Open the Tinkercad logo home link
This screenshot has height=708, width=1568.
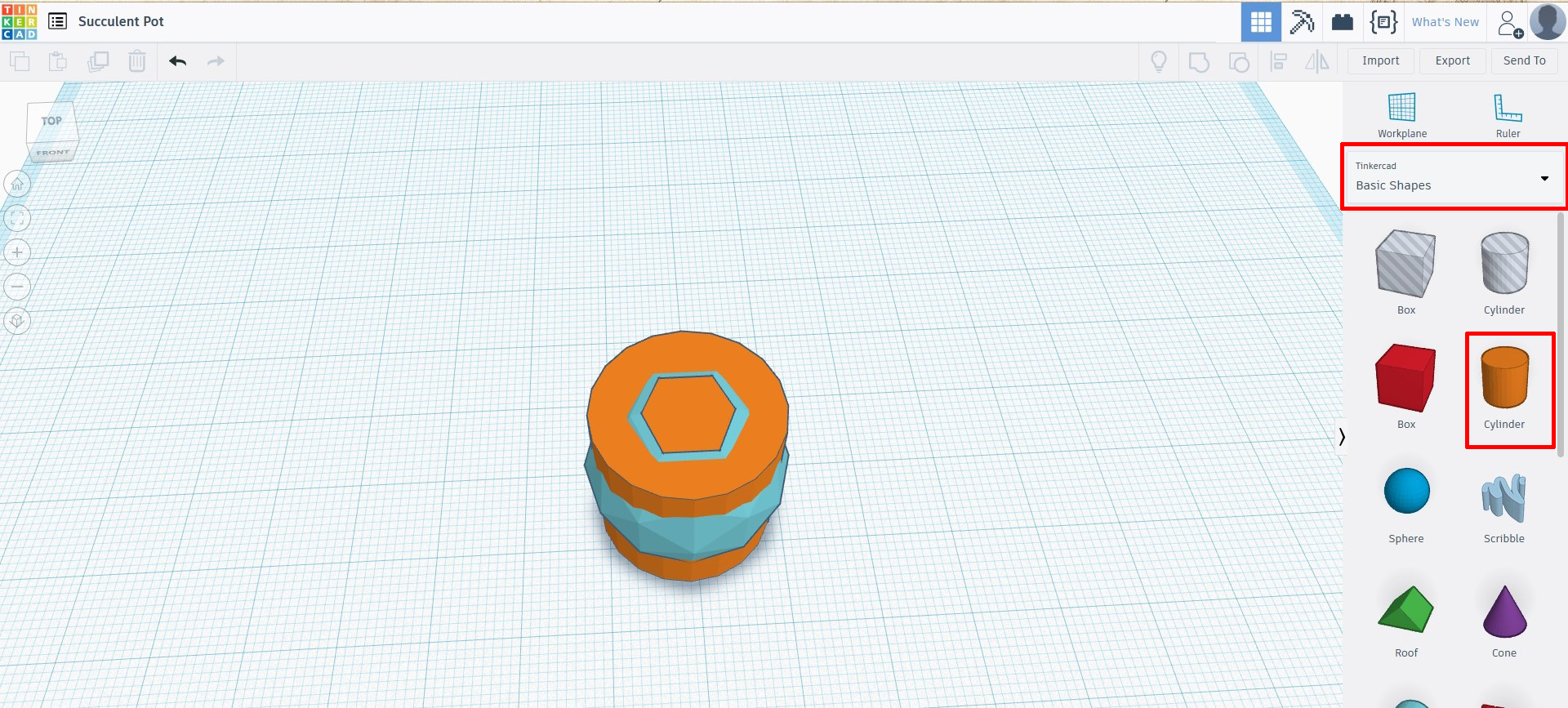point(20,21)
